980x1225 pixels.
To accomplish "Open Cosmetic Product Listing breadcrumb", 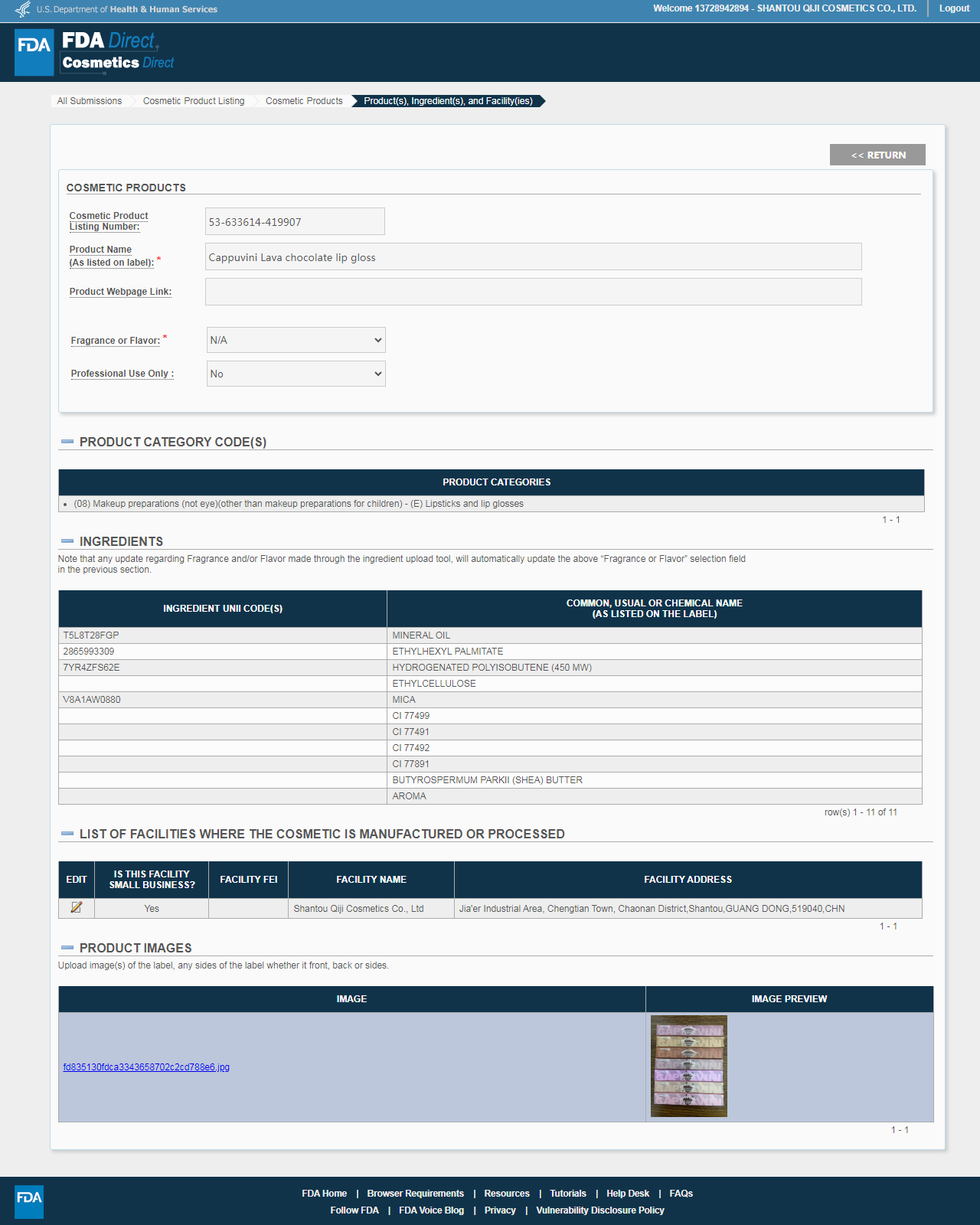I will [x=194, y=101].
